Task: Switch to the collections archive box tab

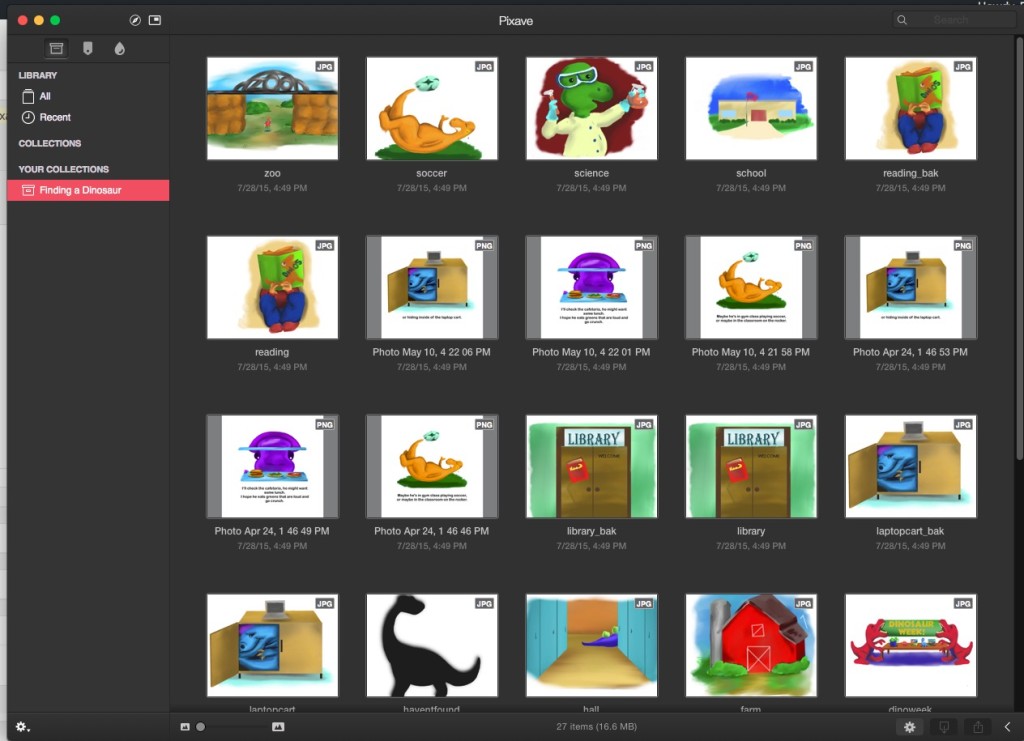Action: (57, 48)
